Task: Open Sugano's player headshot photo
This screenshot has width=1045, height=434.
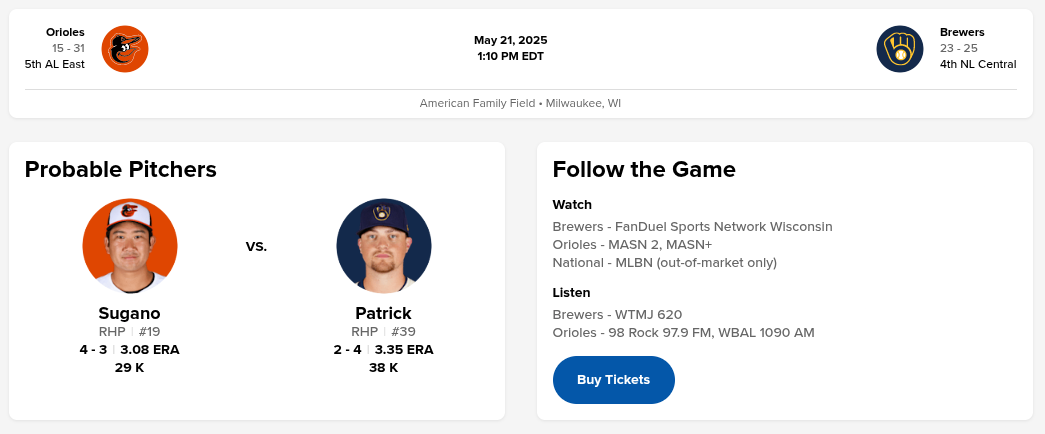Action: coord(130,246)
